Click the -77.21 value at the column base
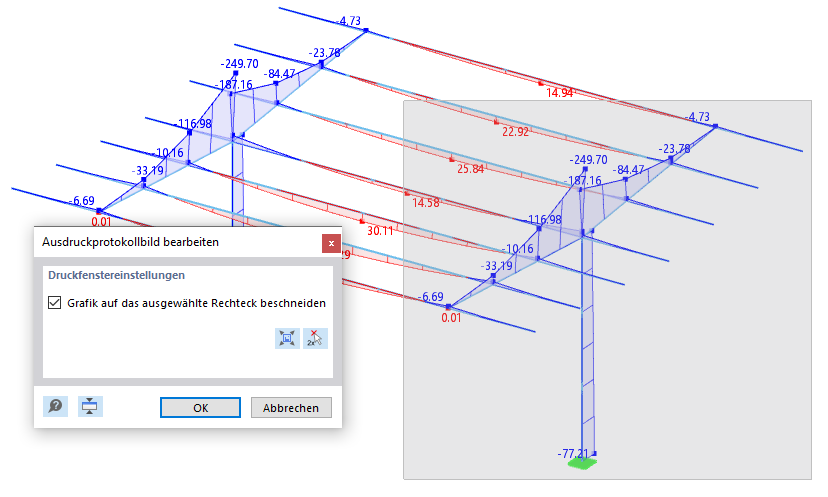This screenshot has height=497, width=828. pyautogui.click(x=573, y=454)
